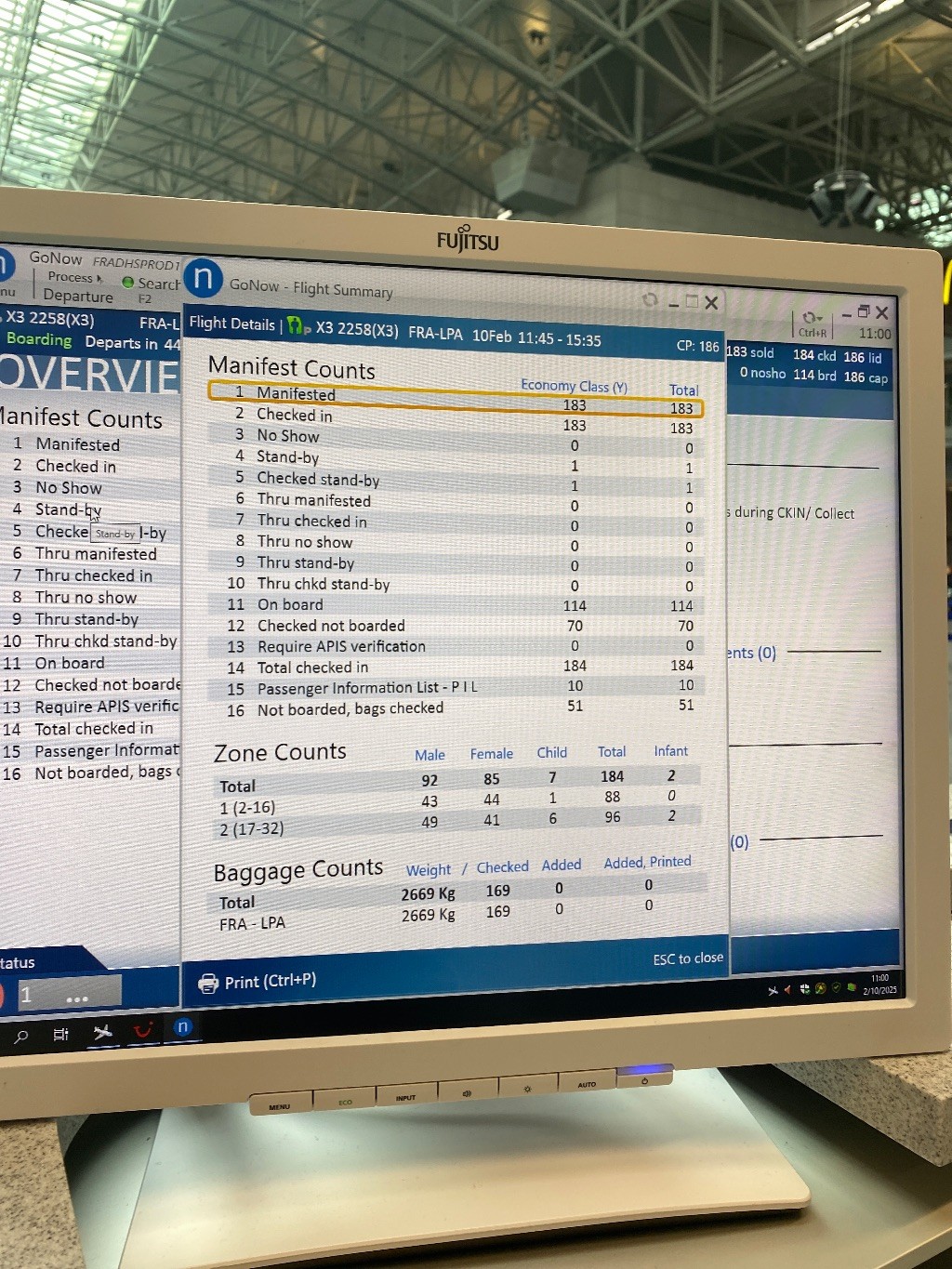
Task: Select the highlighted Manifested row
Action: [x=456, y=400]
